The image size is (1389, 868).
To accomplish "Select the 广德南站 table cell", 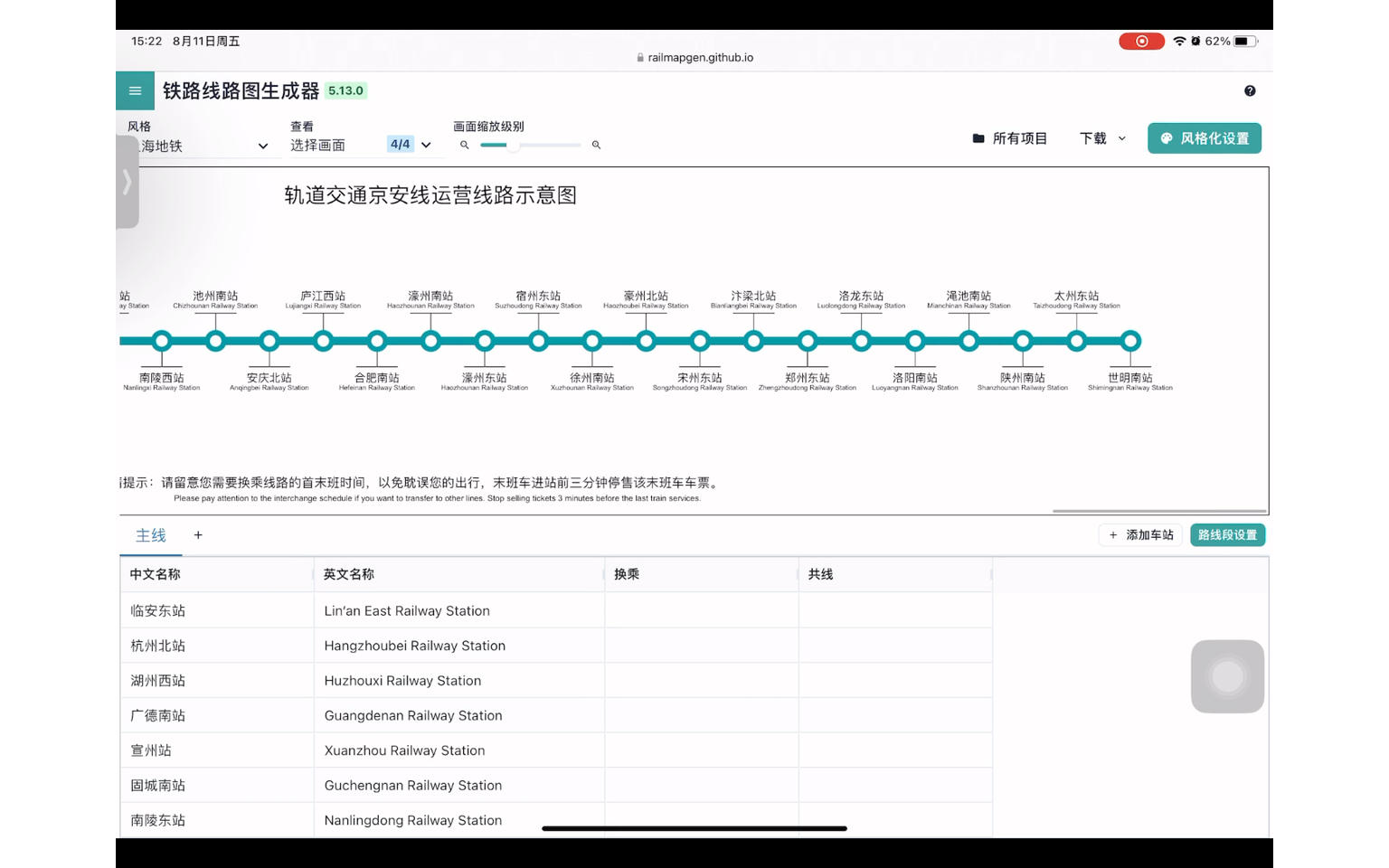I will pos(217,715).
